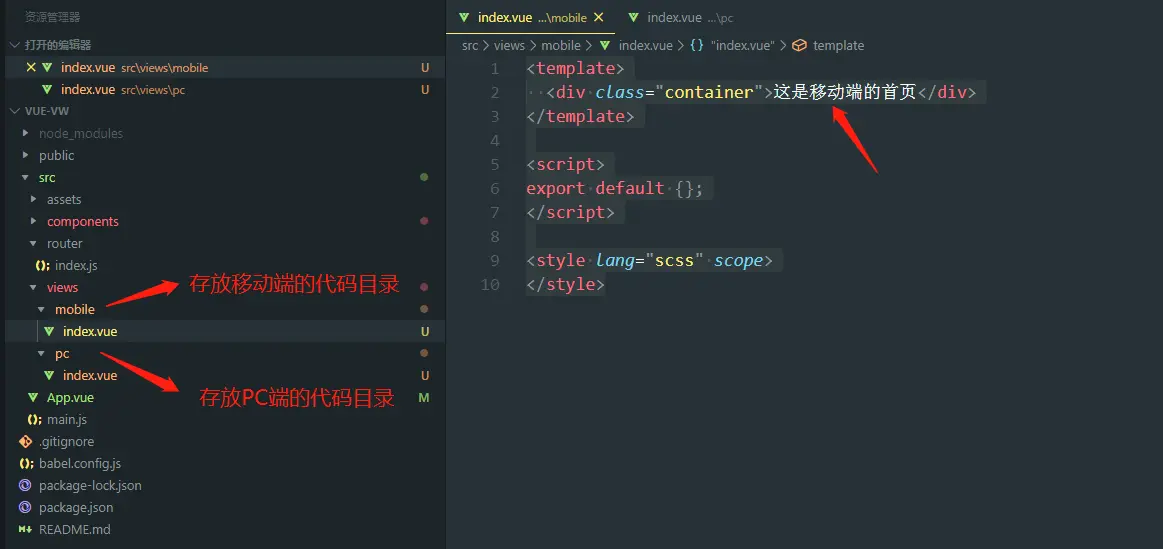The image size is (1163, 549).
Task: Click the opening <script> tag line
Action: pyautogui.click(x=565, y=165)
